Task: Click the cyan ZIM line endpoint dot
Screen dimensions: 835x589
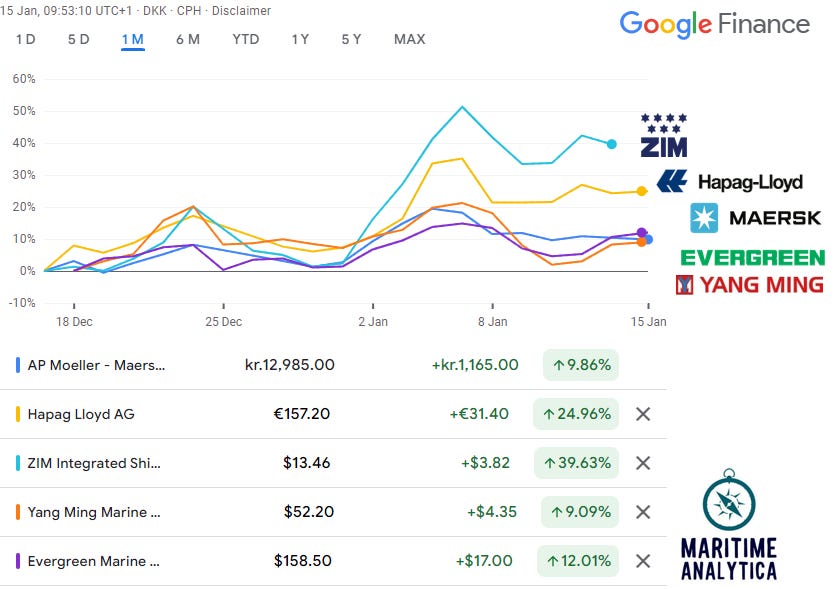Action: (x=612, y=144)
